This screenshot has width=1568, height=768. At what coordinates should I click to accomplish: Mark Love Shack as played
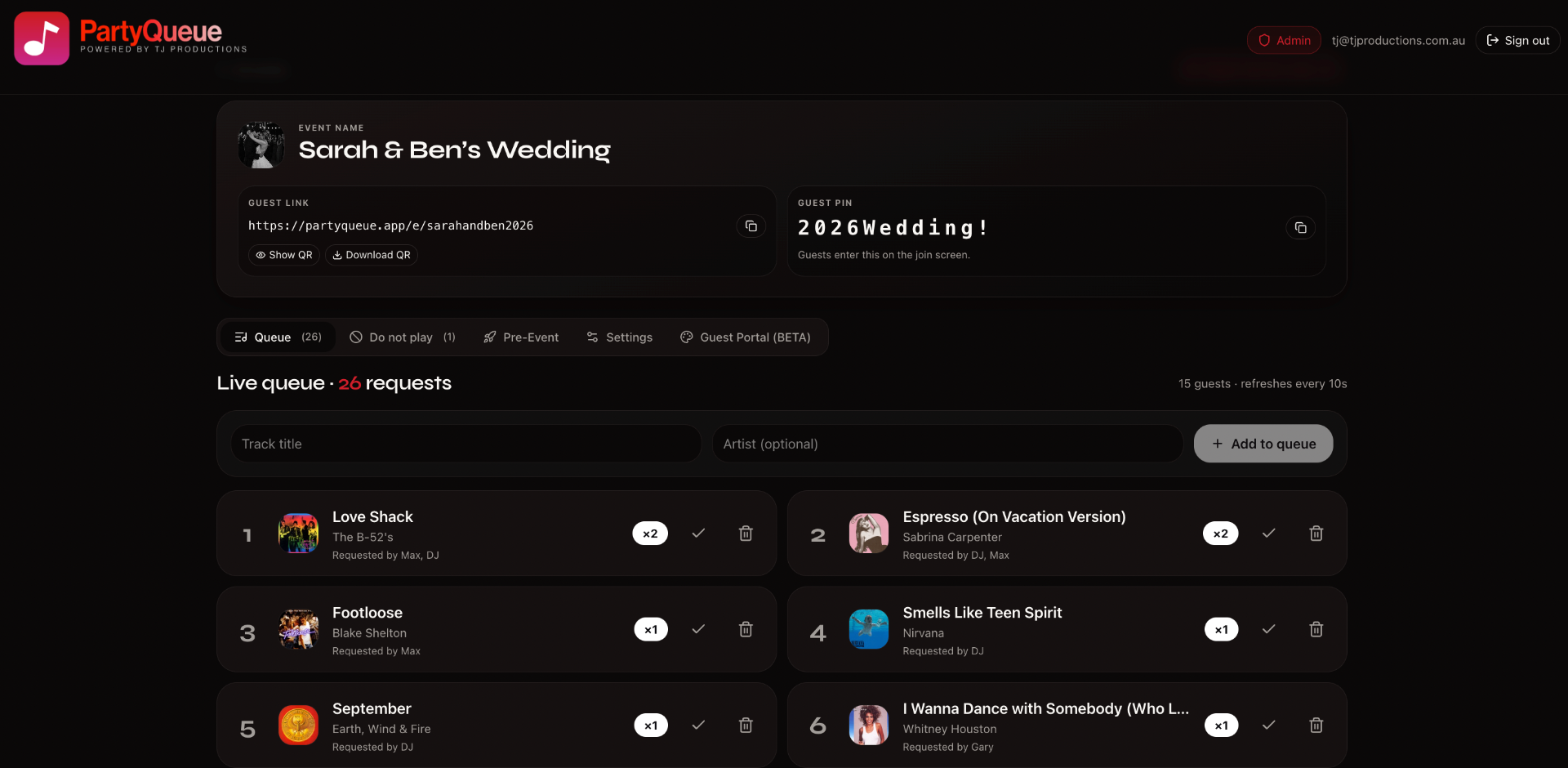698,534
